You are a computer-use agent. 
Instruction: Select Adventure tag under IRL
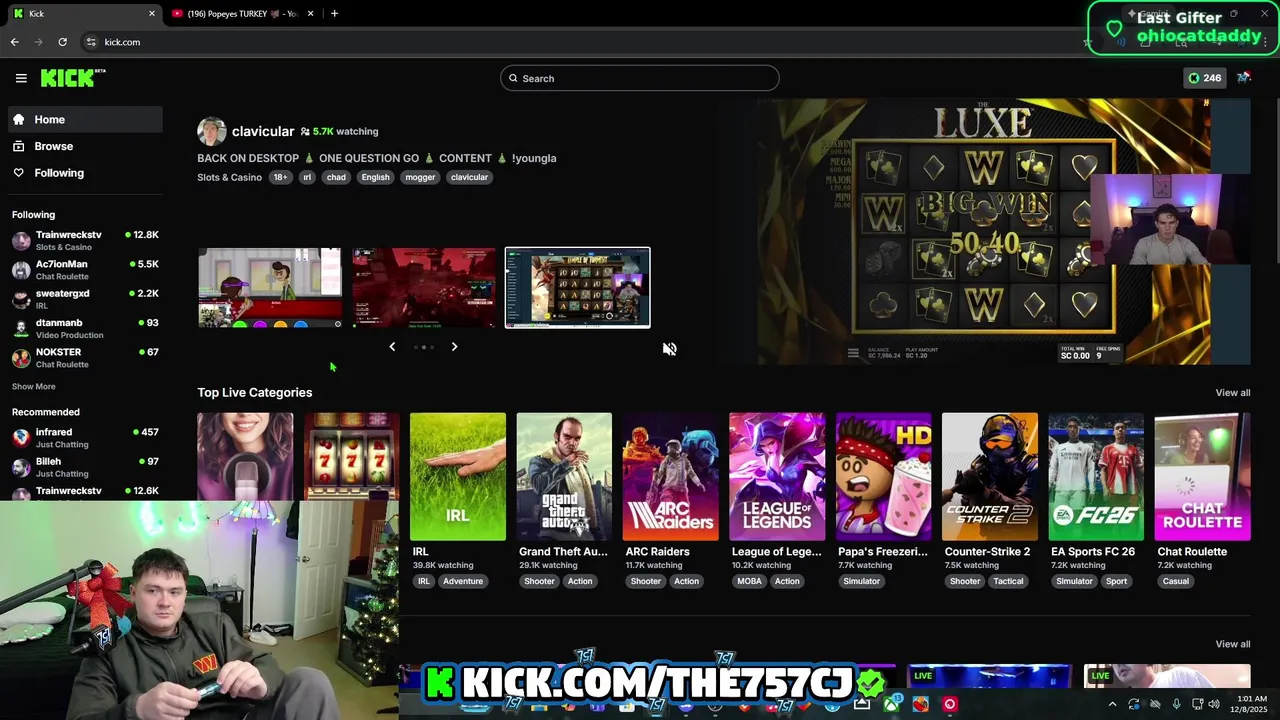463,581
